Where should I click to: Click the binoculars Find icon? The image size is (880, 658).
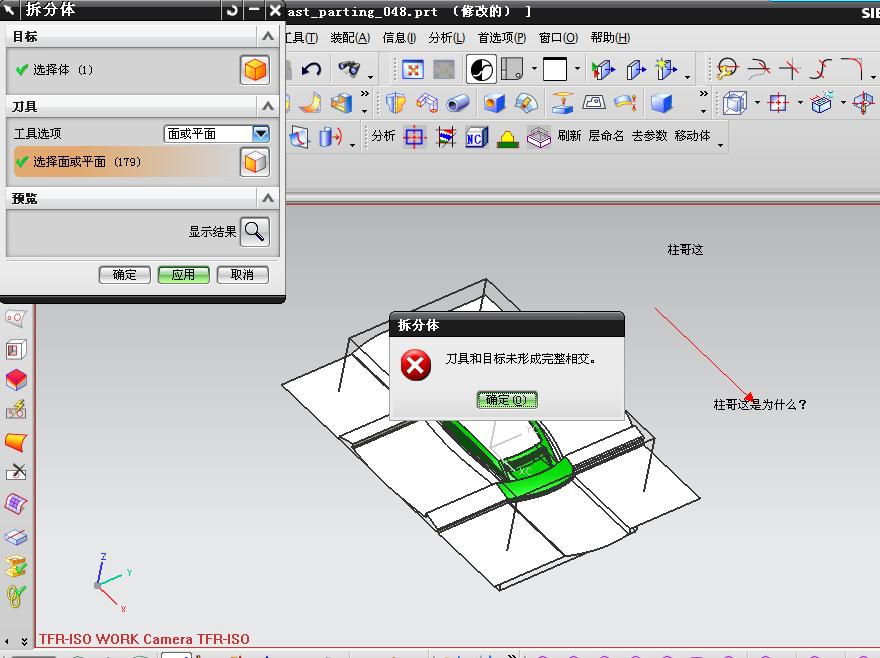(x=349, y=69)
